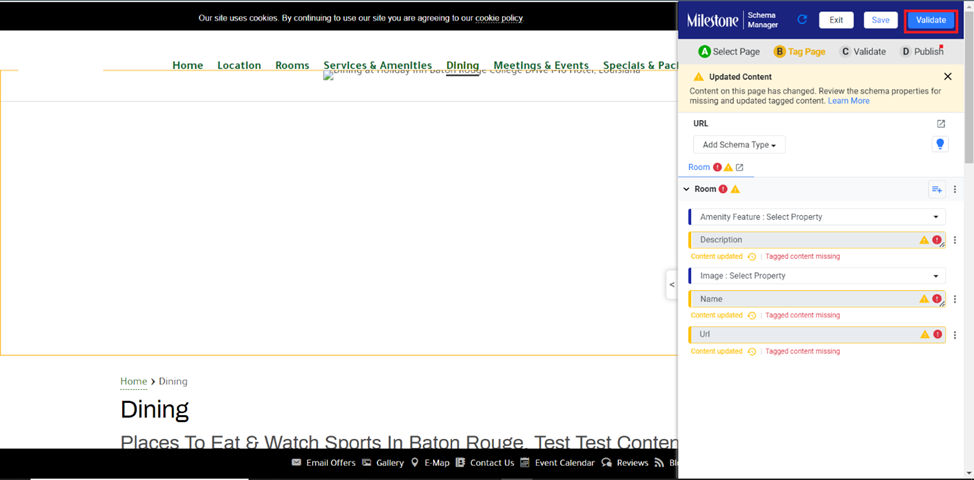Open the Dining navigation menu item

tap(463, 65)
